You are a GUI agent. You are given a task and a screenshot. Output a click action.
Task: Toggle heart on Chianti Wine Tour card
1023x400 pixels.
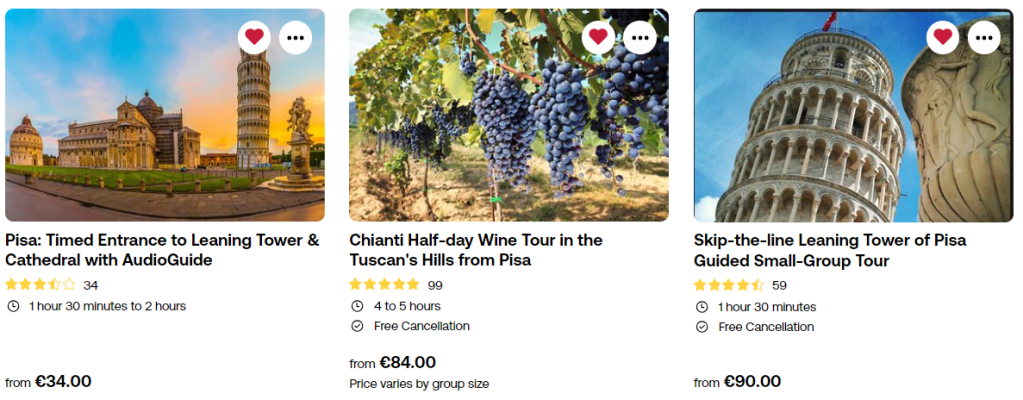[598, 37]
